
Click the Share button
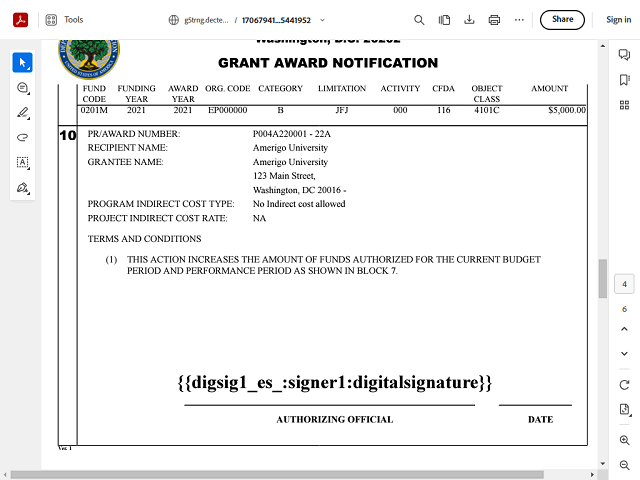tap(562, 20)
